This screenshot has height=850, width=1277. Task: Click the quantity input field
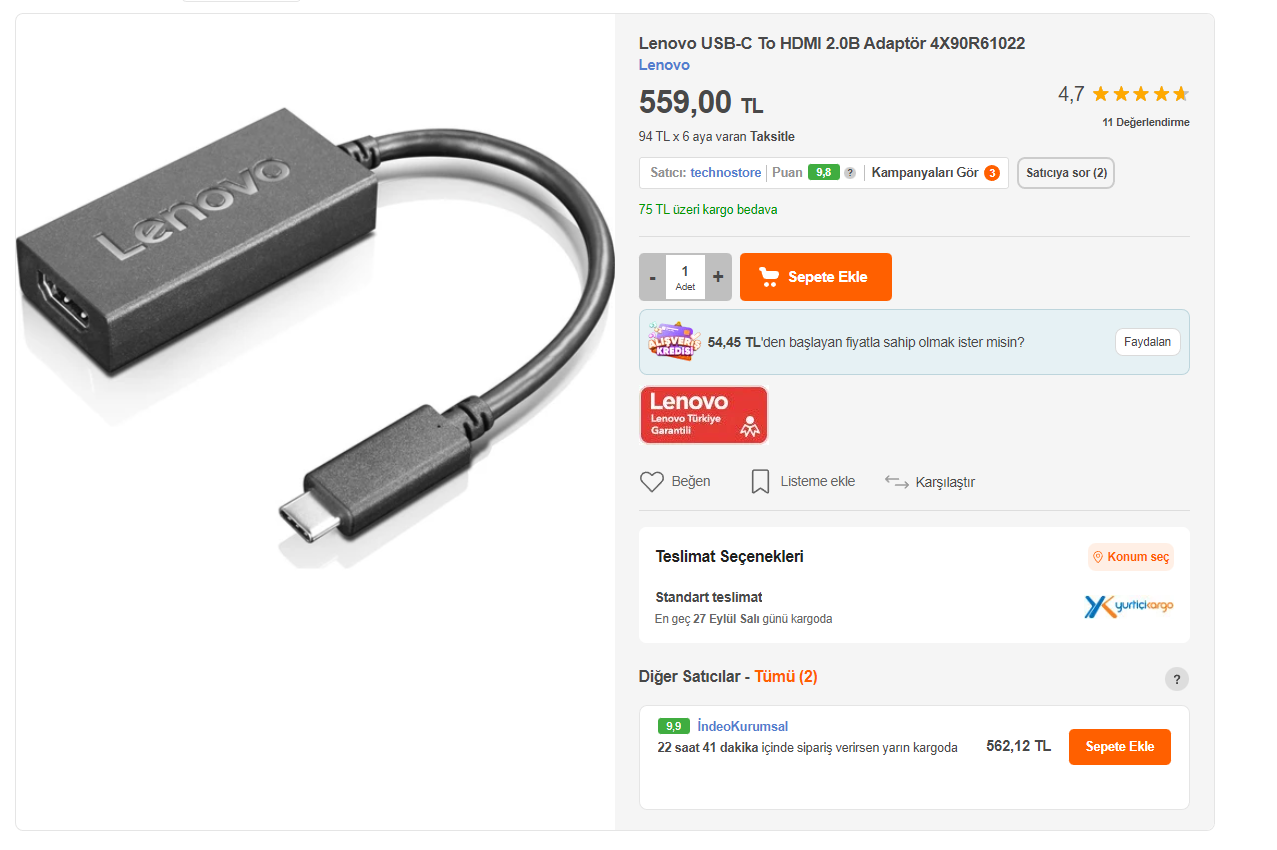[685, 272]
